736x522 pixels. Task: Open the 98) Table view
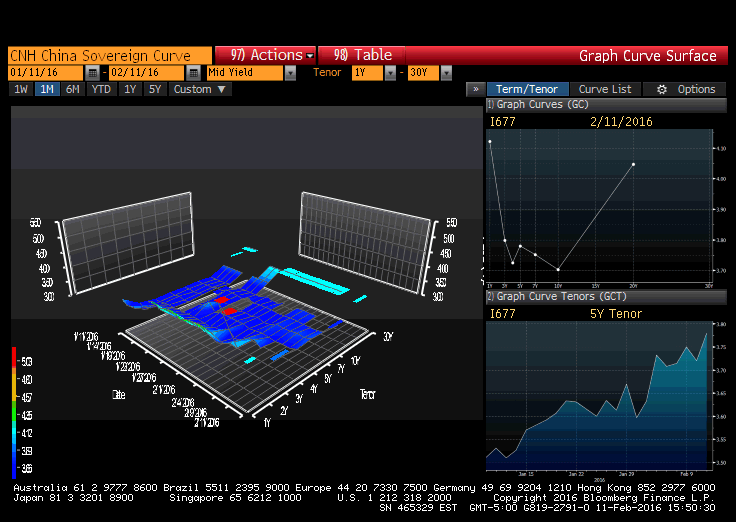click(361, 55)
